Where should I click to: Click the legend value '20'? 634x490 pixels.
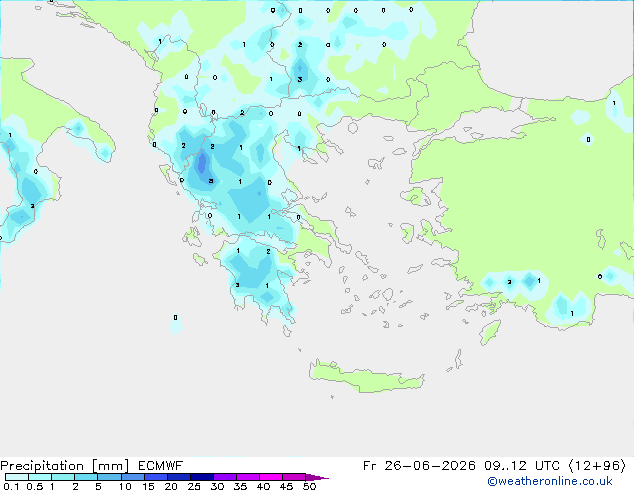(x=171, y=486)
